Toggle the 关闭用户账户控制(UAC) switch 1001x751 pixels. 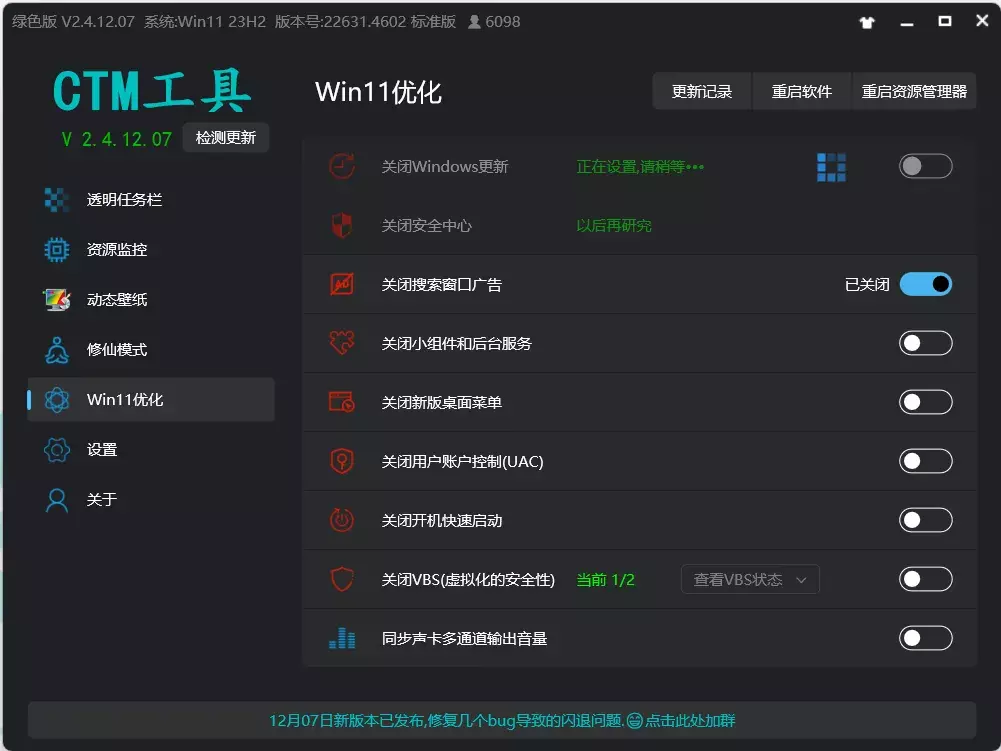pyautogui.click(x=926, y=461)
